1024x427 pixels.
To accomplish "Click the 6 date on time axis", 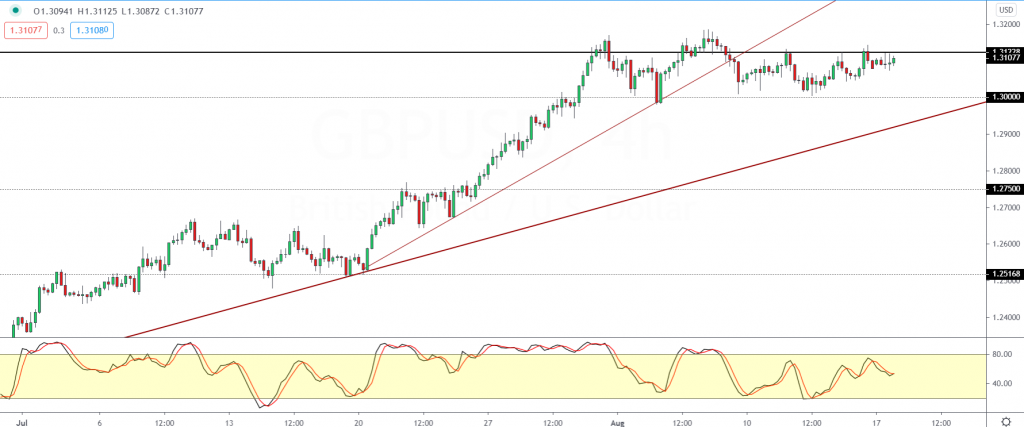I will pyautogui.click(x=100, y=422).
